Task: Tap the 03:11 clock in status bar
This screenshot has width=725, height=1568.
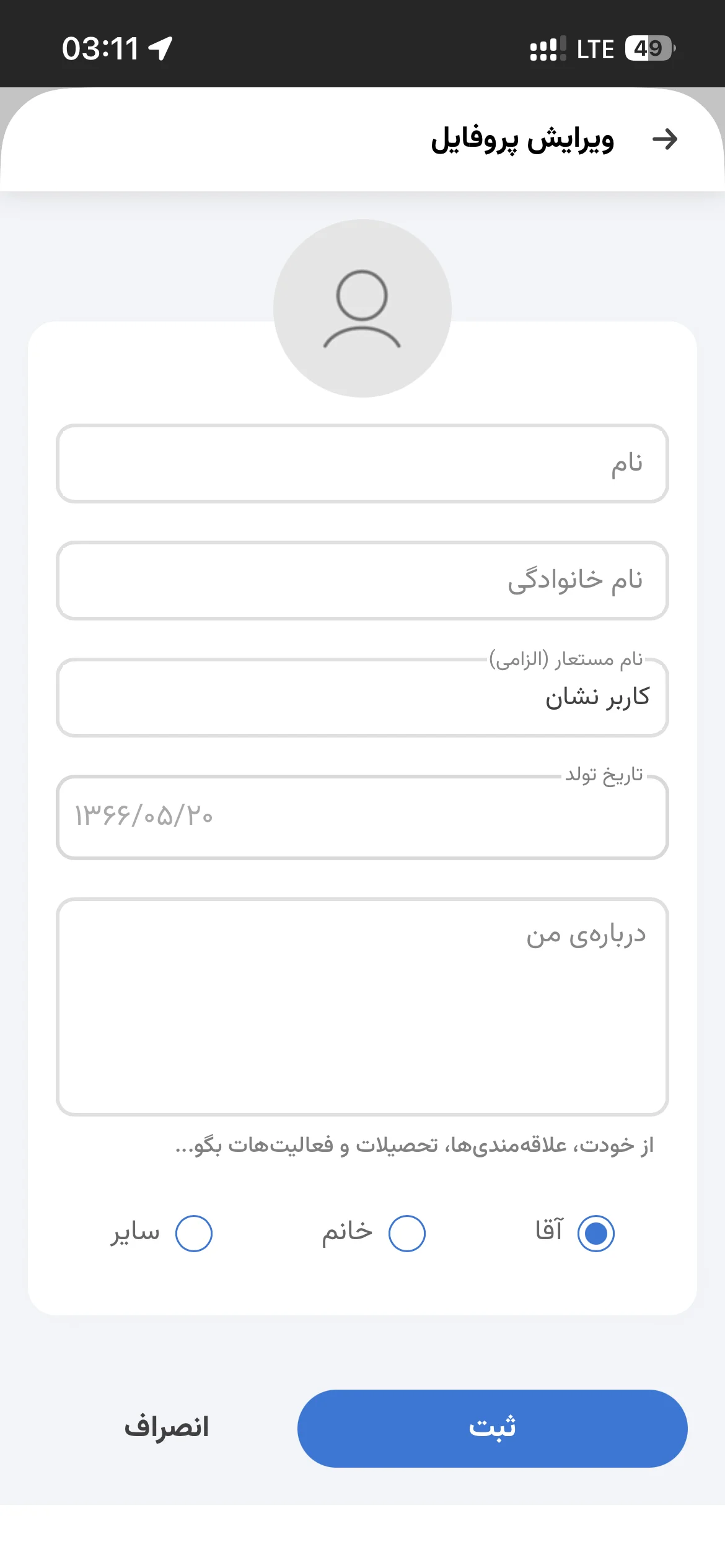Action: point(100,48)
